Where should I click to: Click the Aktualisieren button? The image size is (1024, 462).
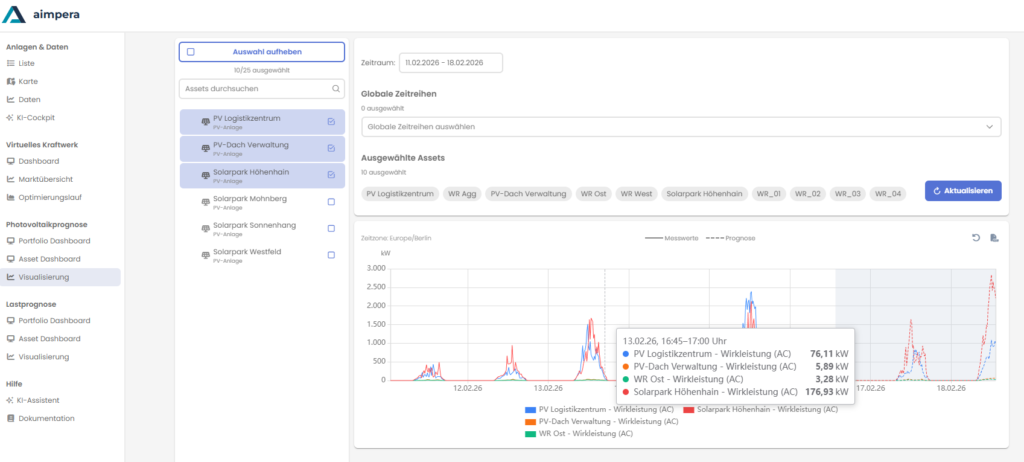[962, 190]
